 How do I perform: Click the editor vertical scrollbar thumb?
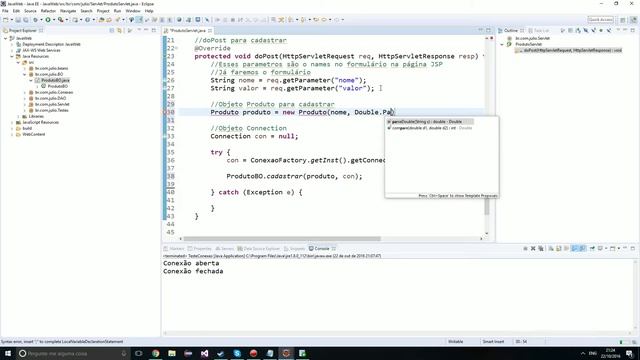click(x=487, y=207)
